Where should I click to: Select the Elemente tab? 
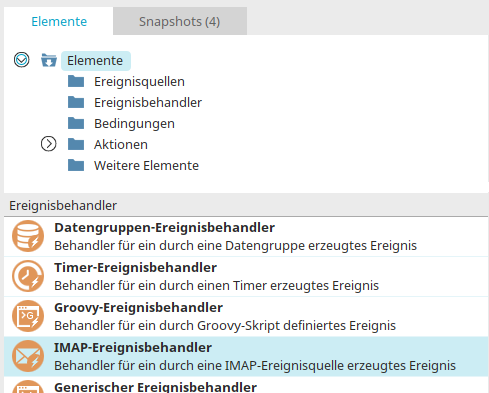point(59,21)
